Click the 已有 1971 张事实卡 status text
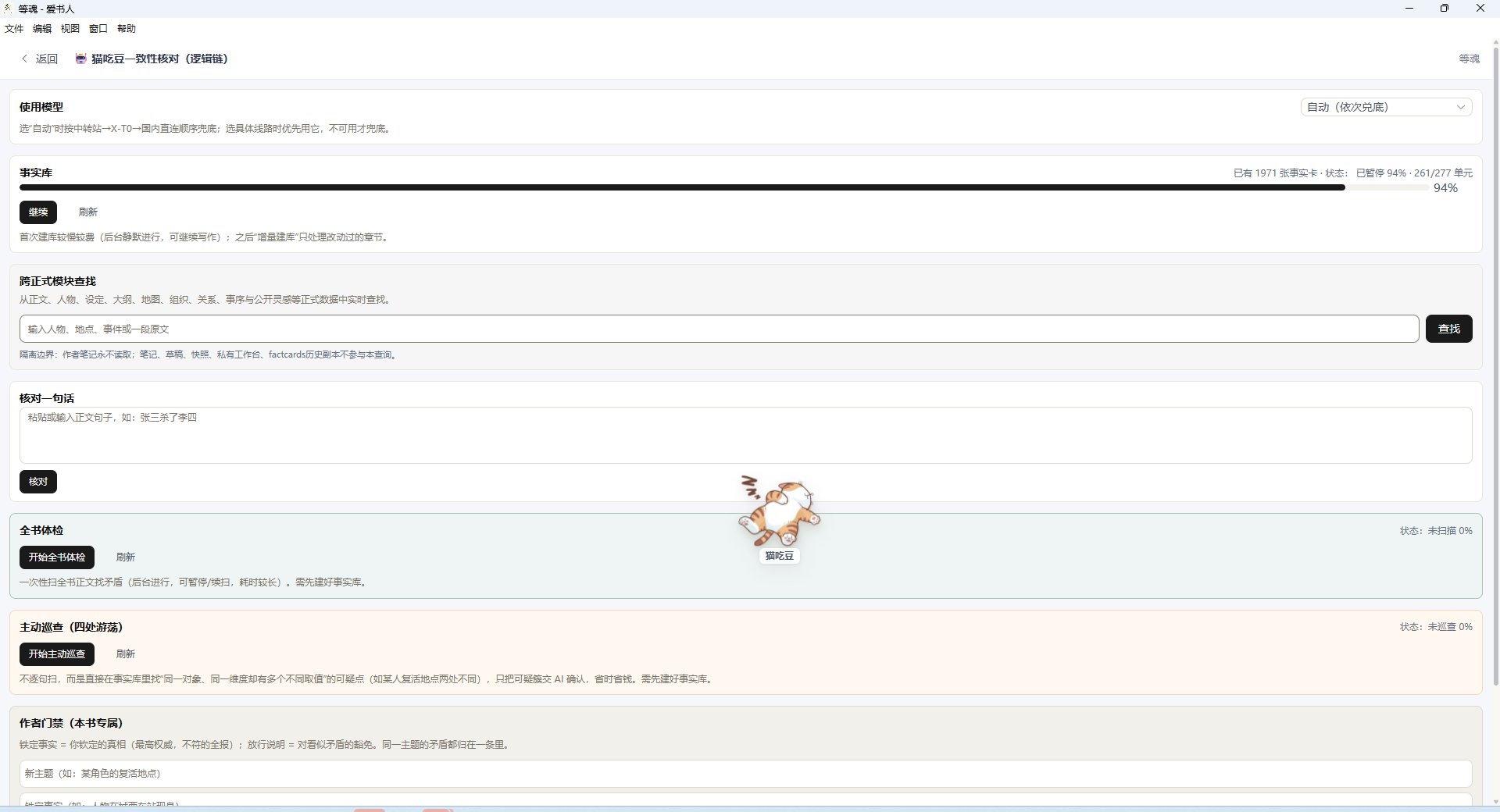 click(x=1275, y=173)
